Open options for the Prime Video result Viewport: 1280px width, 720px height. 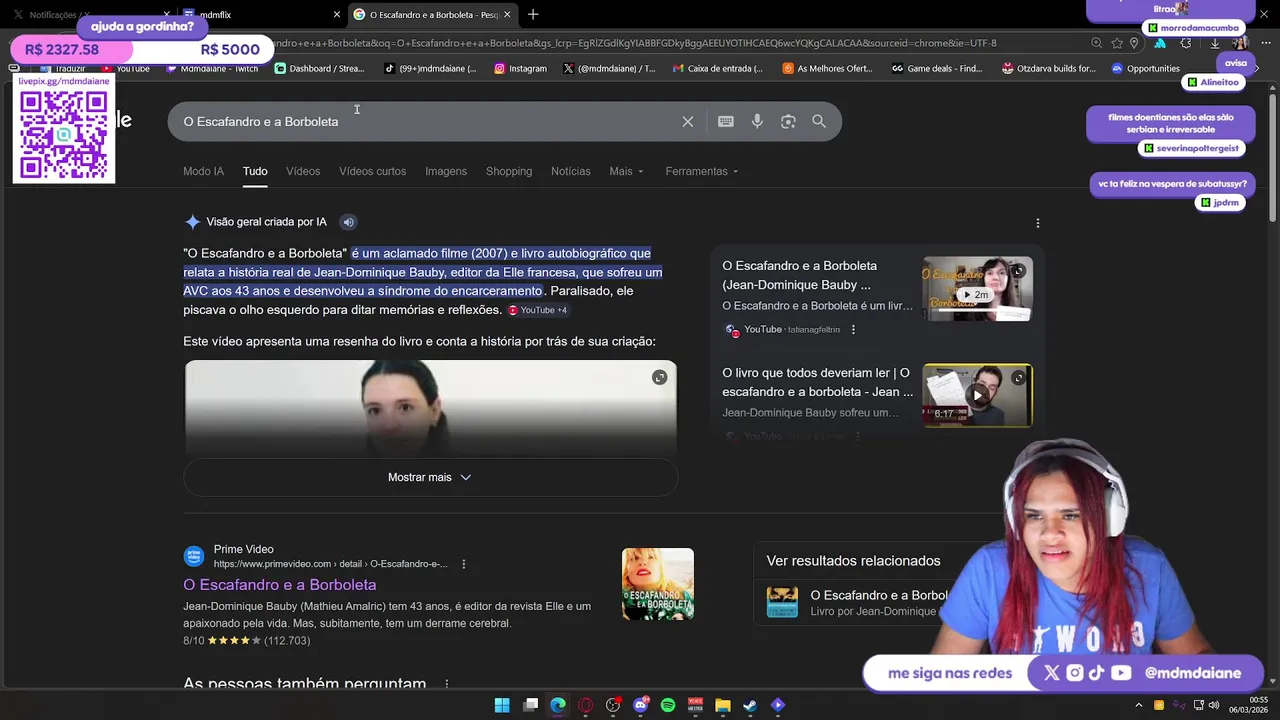pyautogui.click(x=463, y=564)
